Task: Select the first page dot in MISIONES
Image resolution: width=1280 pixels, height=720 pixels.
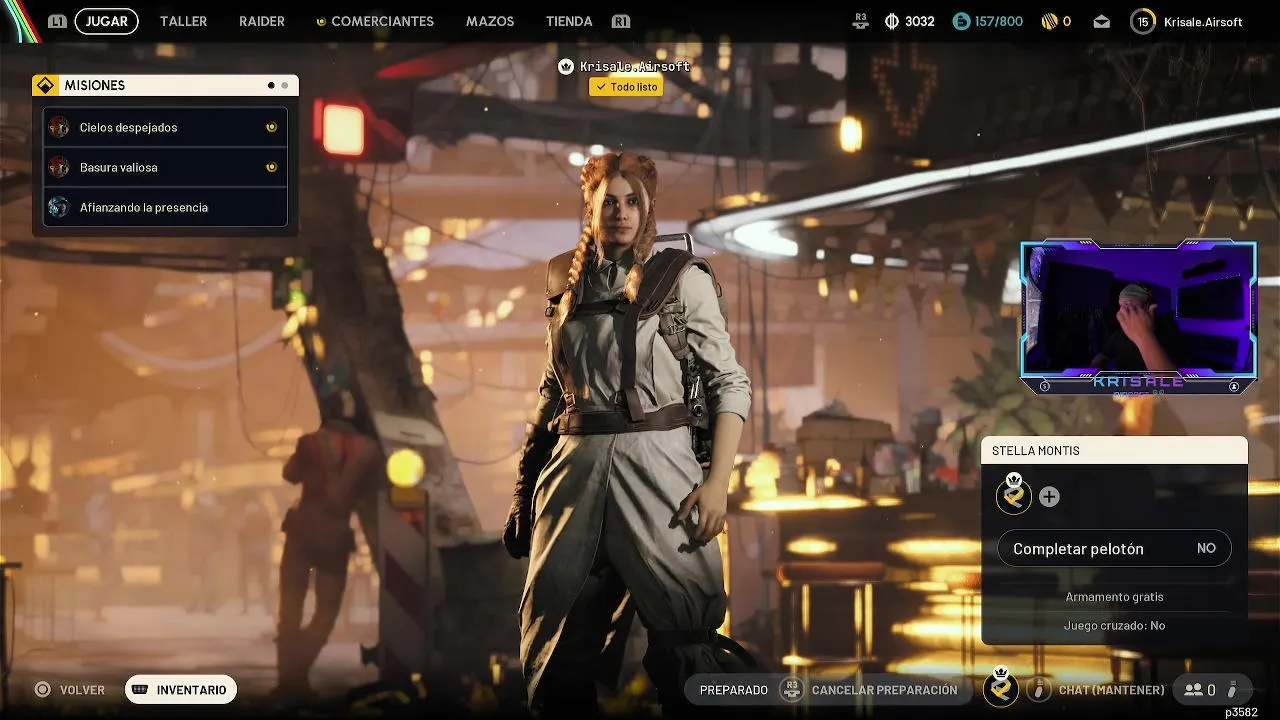Action: tap(271, 85)
